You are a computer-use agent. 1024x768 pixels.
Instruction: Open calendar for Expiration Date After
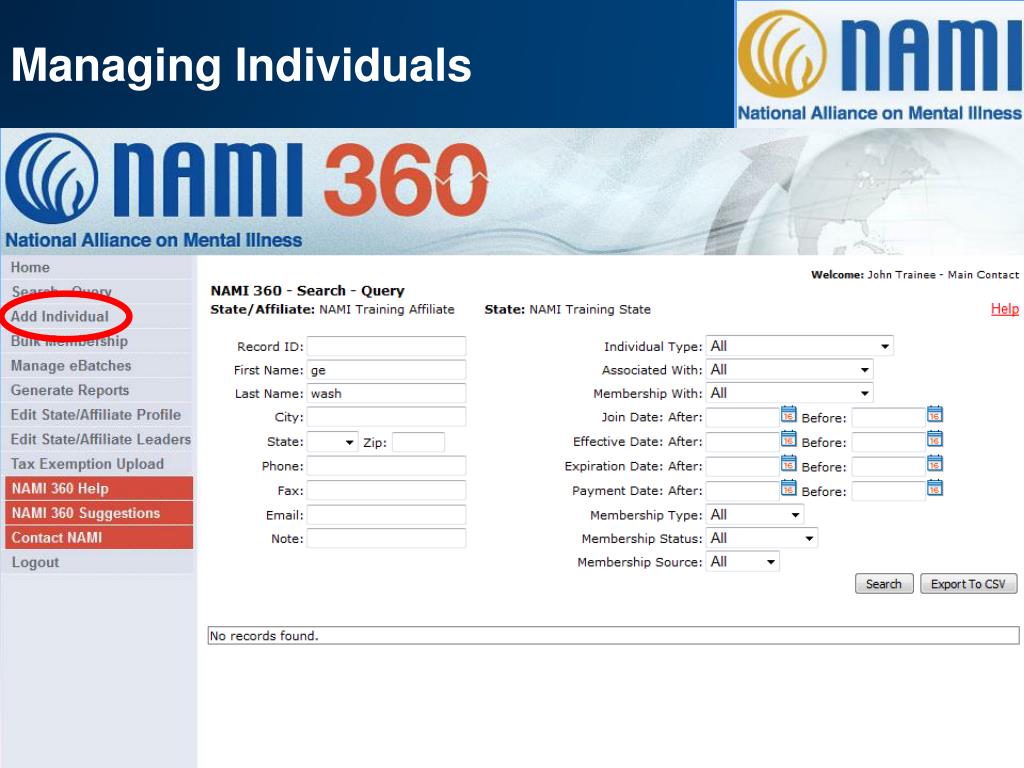(788, 464)
